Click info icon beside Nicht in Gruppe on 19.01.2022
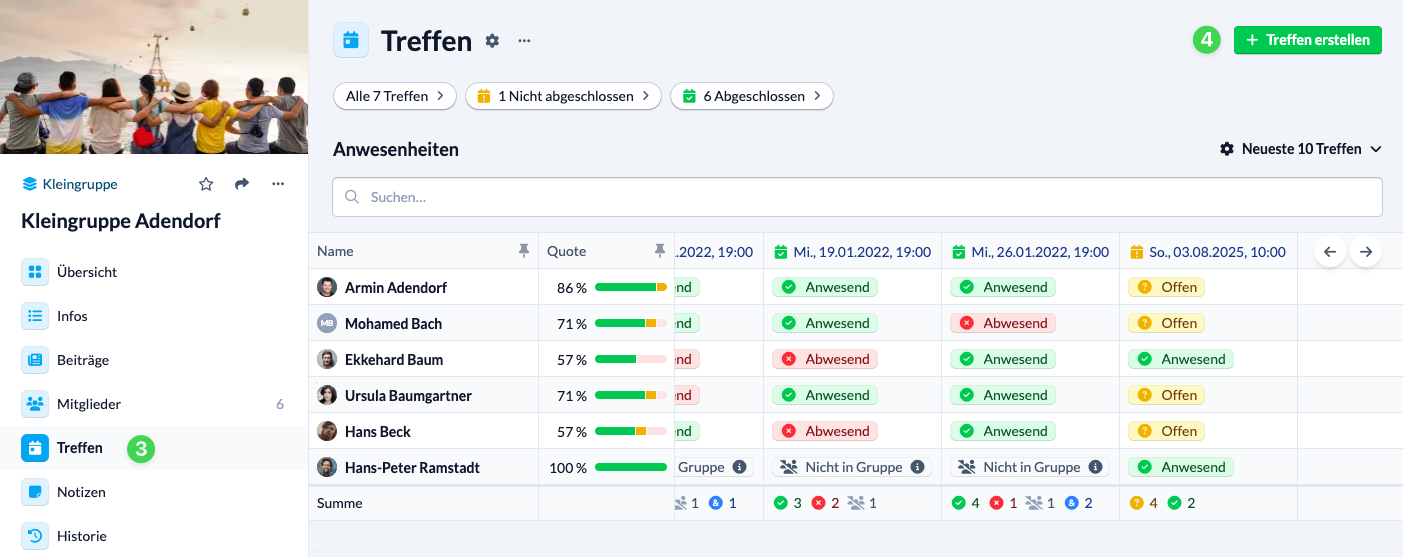The width and height of the screenshot is (1403, 557). coord(918,467)
